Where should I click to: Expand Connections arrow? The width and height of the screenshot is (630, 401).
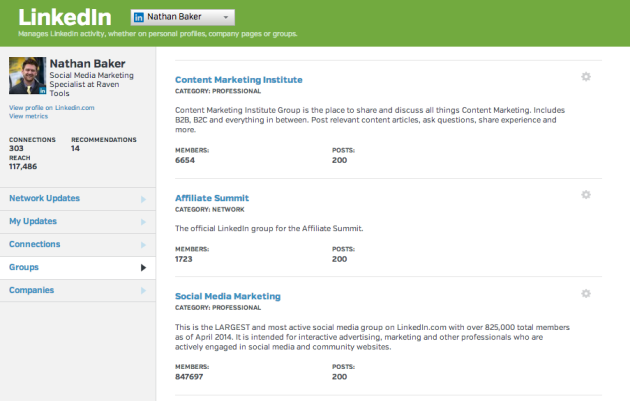pos(143,245)
